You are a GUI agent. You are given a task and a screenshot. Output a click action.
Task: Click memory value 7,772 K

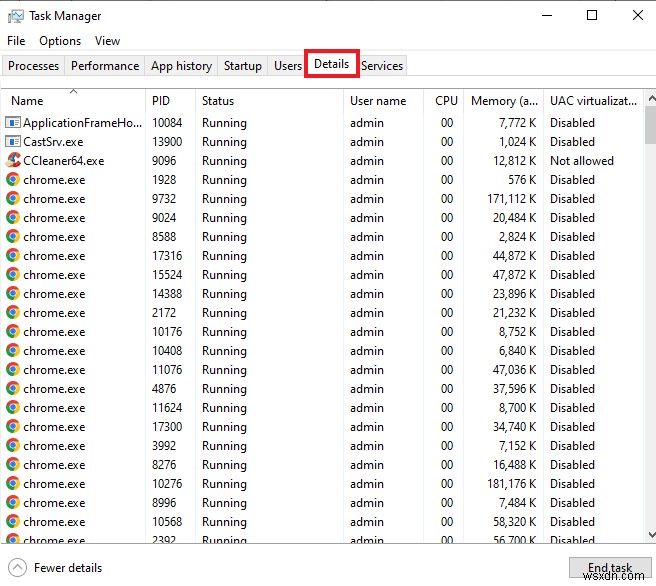click(x=517, y=123)
